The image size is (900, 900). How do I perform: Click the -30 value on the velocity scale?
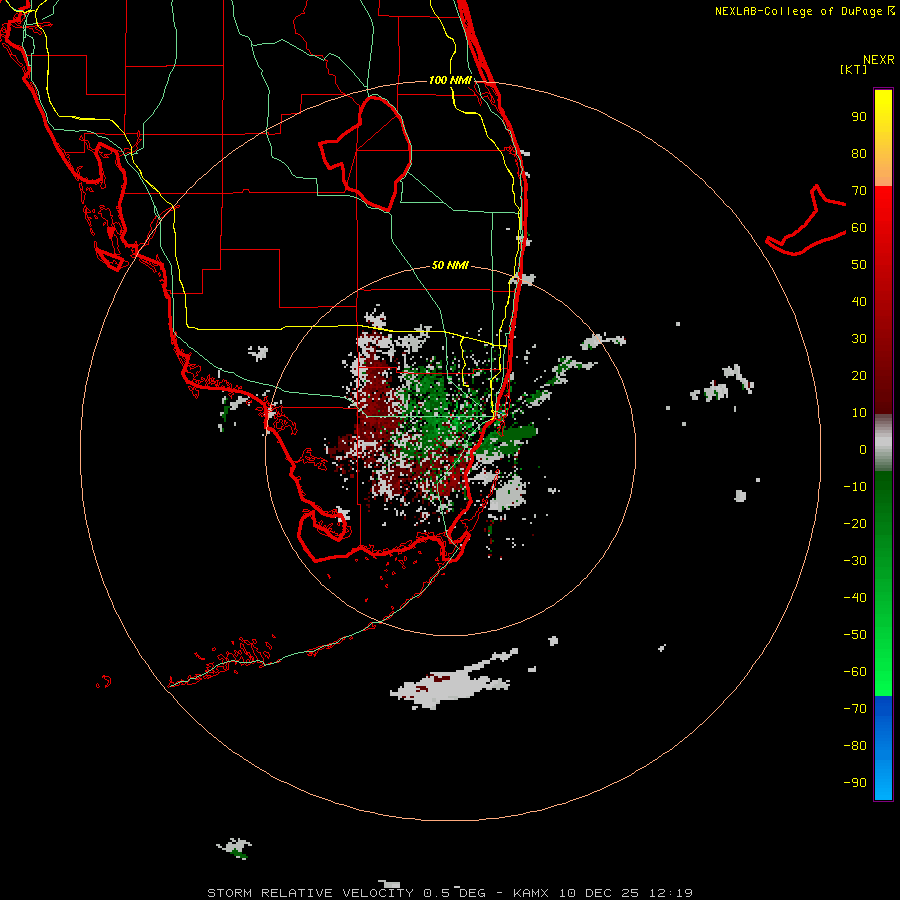pos(855,561)
